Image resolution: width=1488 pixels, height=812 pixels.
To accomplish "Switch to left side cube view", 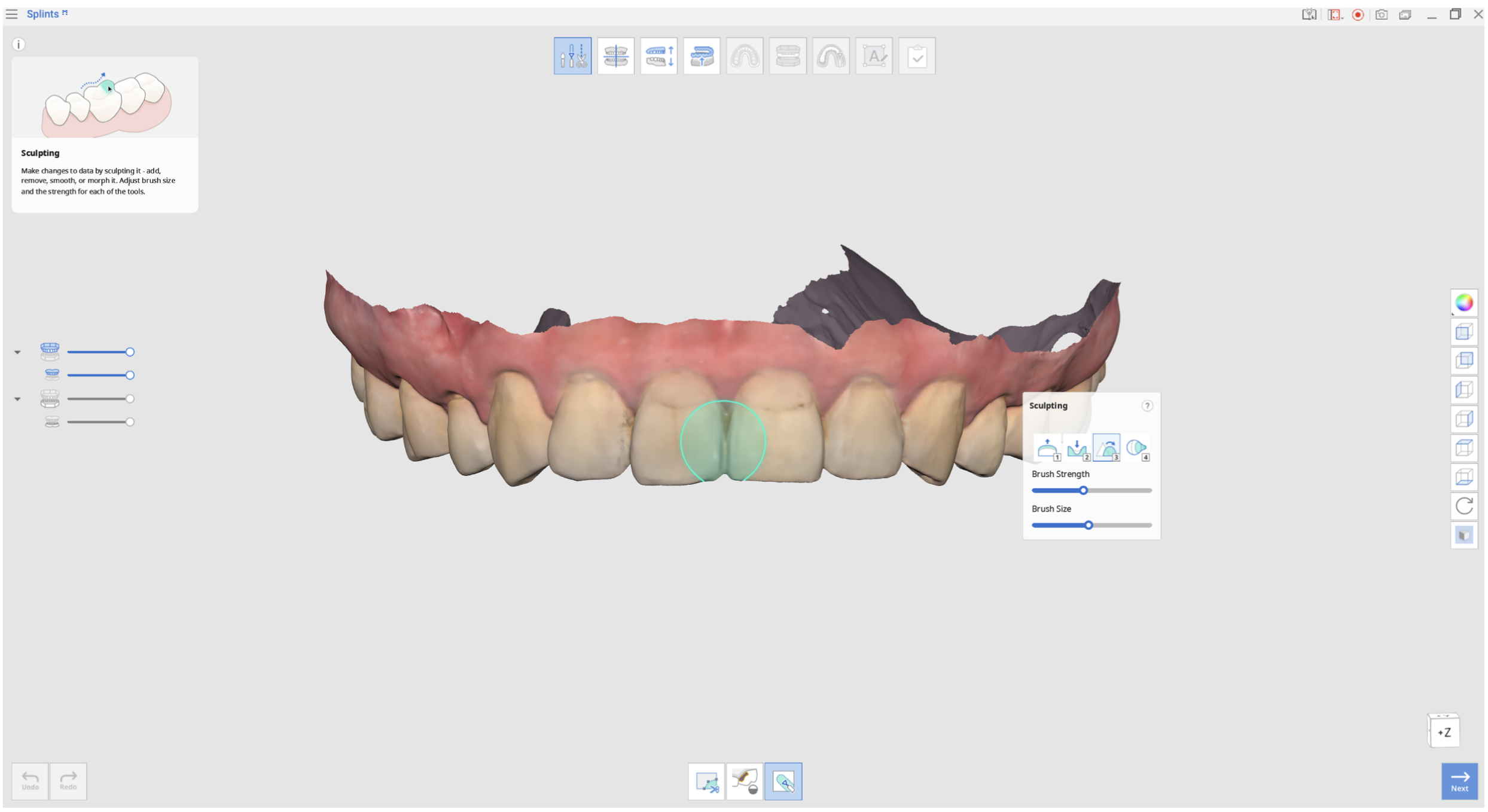I will coord(1463,390).
